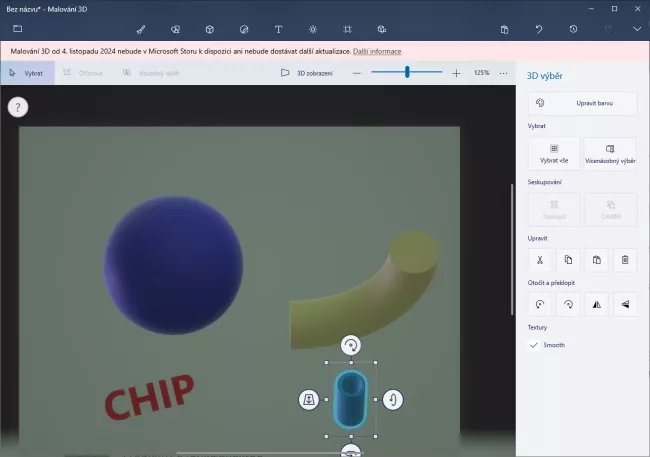Rotate the object left

pyautogui.click(x=539, y=304)
